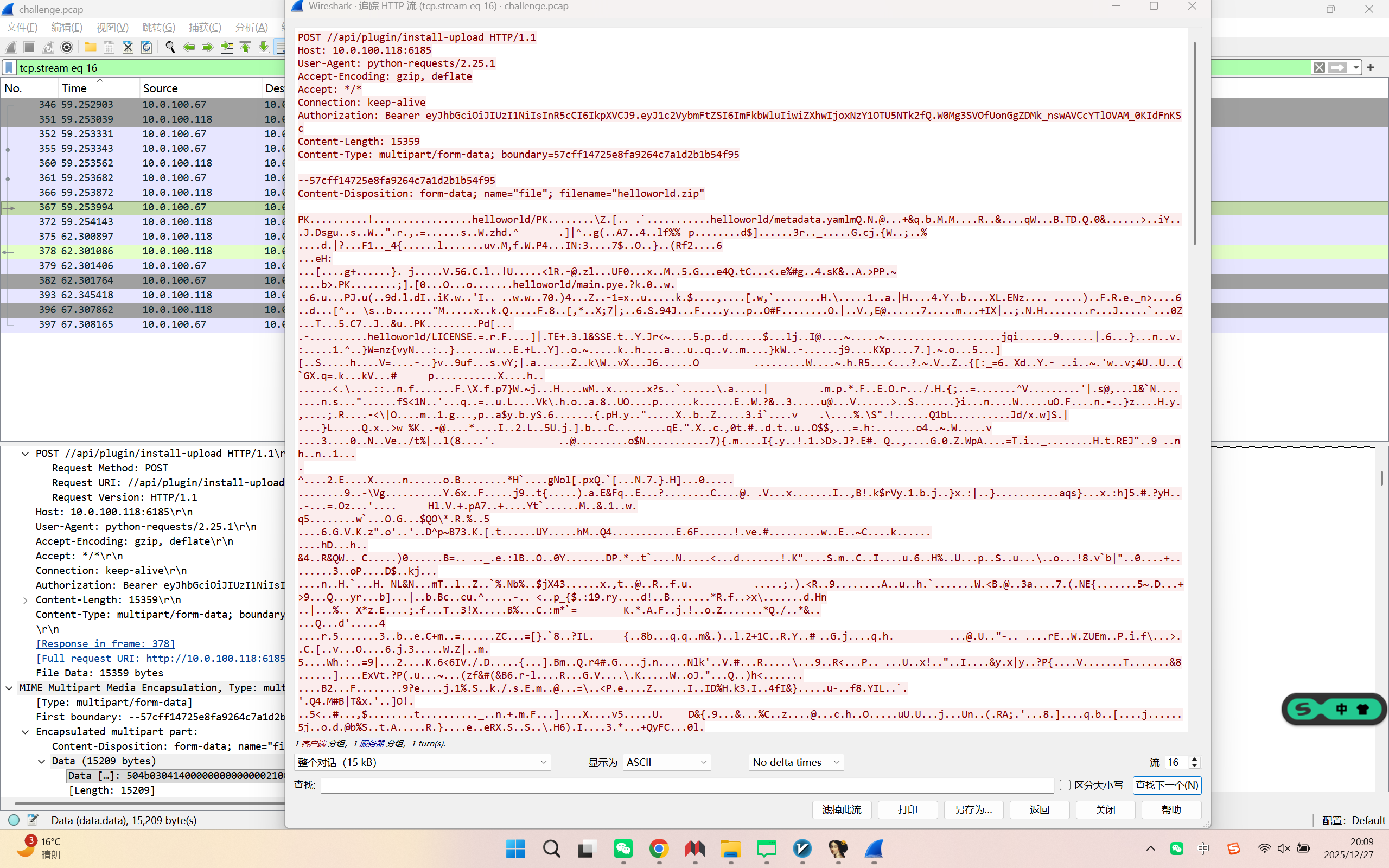Open the No delta times dropdown
The image size is (1389, 868).
[795, 762]
